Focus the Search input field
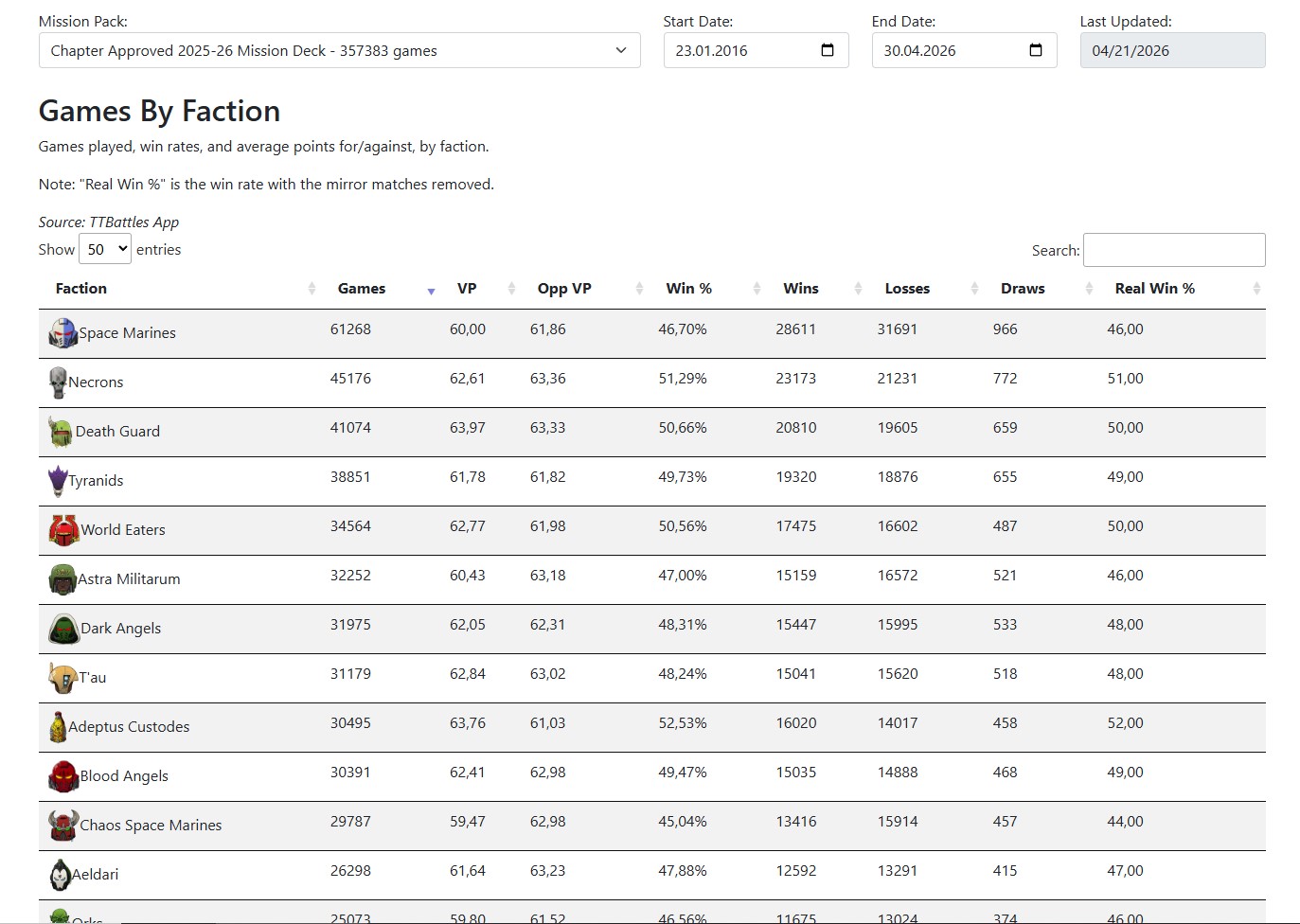The width and height of the screenshot is (1300, 924). [1174, 250]
